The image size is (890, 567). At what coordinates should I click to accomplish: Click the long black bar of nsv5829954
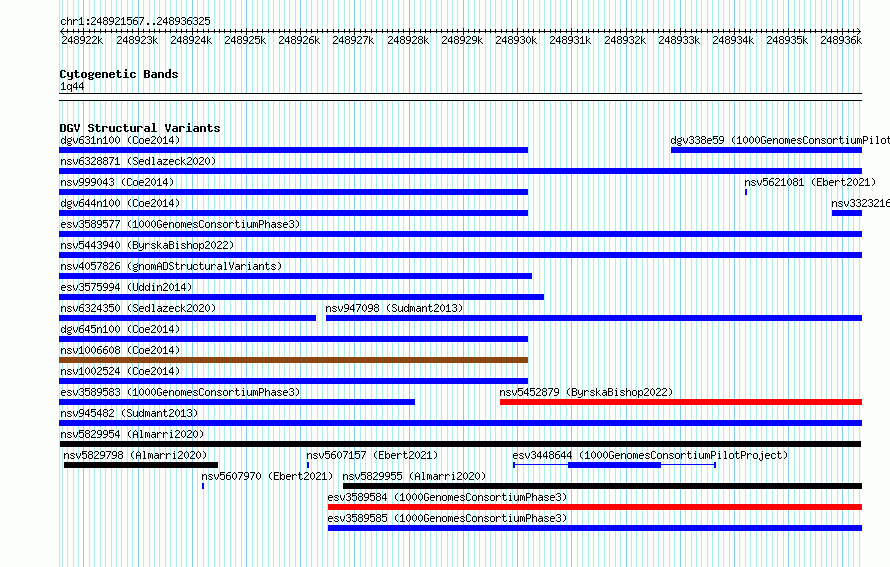point(460,444)
